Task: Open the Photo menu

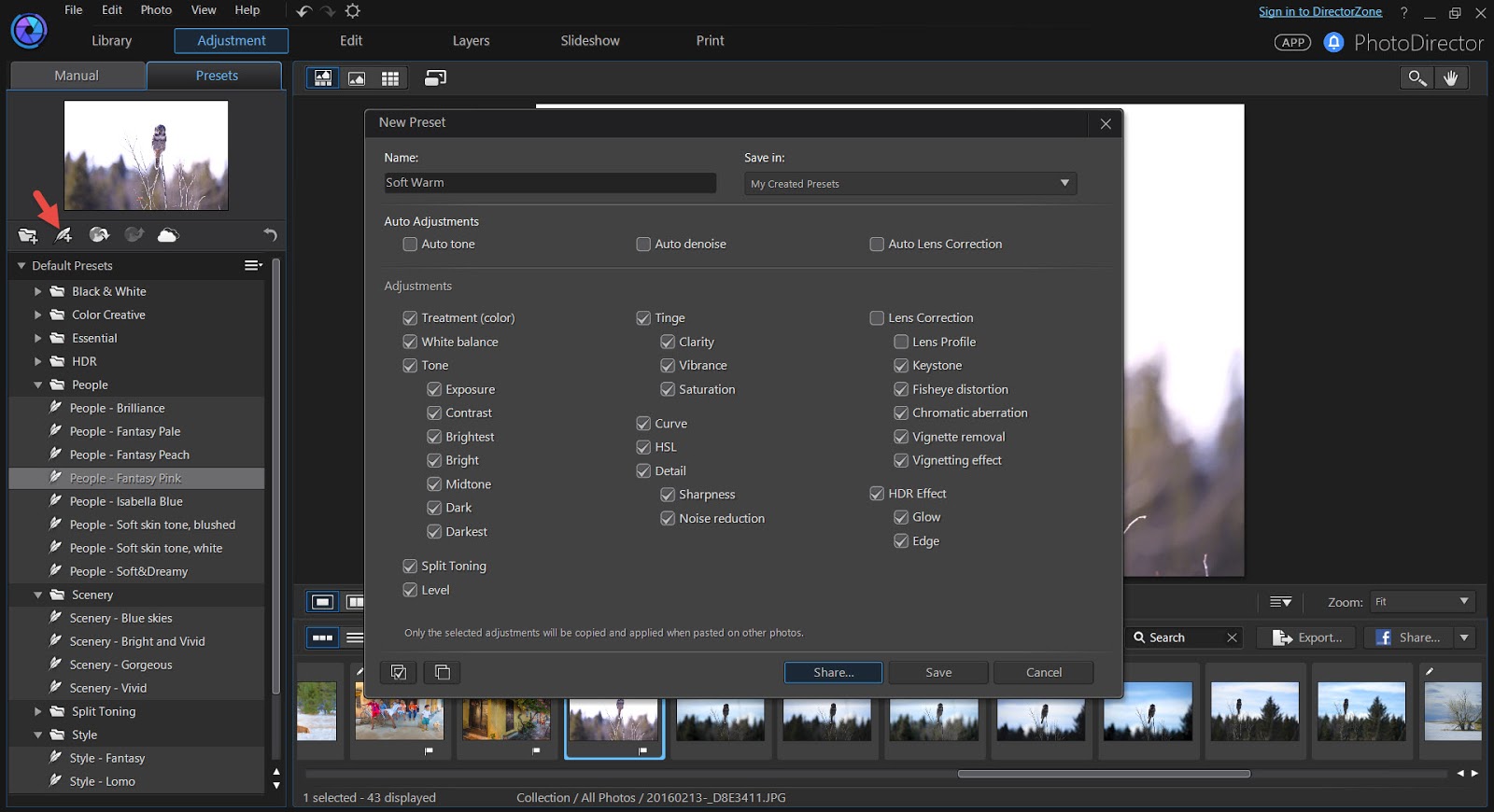Action: click(156, 10)
